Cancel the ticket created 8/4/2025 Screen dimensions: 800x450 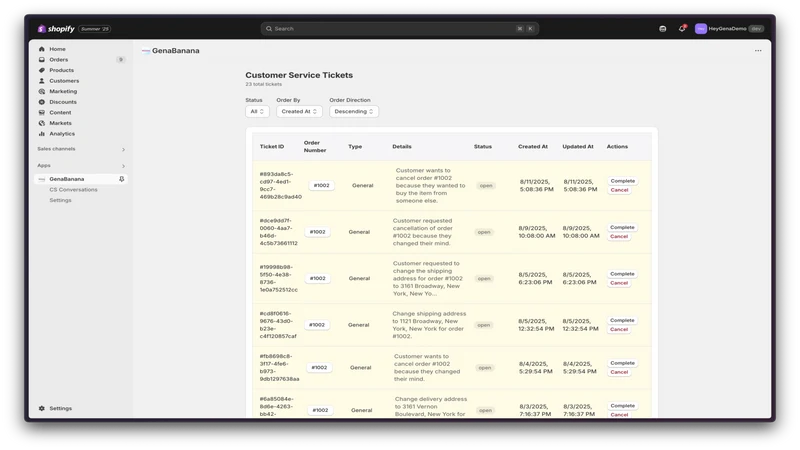click(x=619, y=372)
